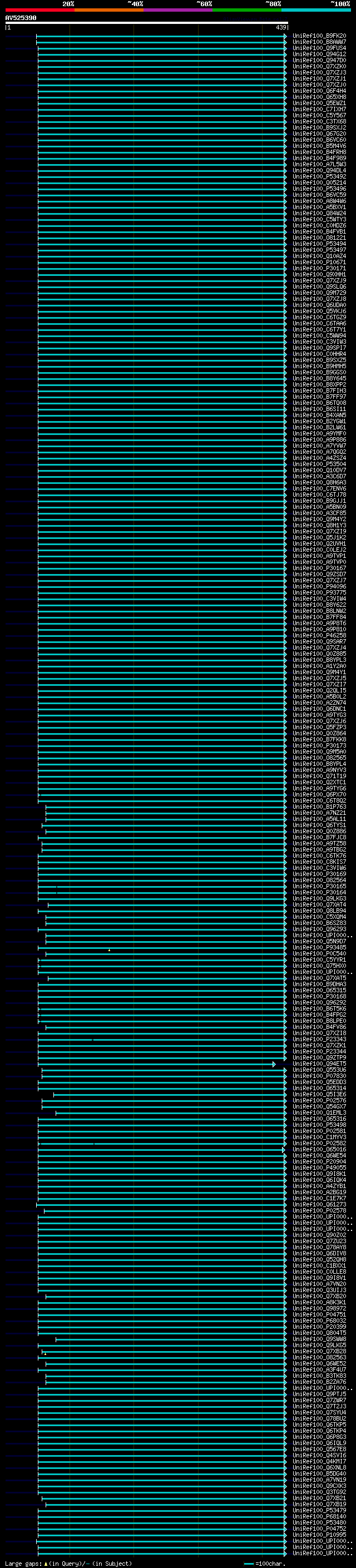Image resolution: width=356 pixels, height=1568 pixels.
Task: Click the UniRef100_B1P763 label
Action: click(x=319, y=807)
